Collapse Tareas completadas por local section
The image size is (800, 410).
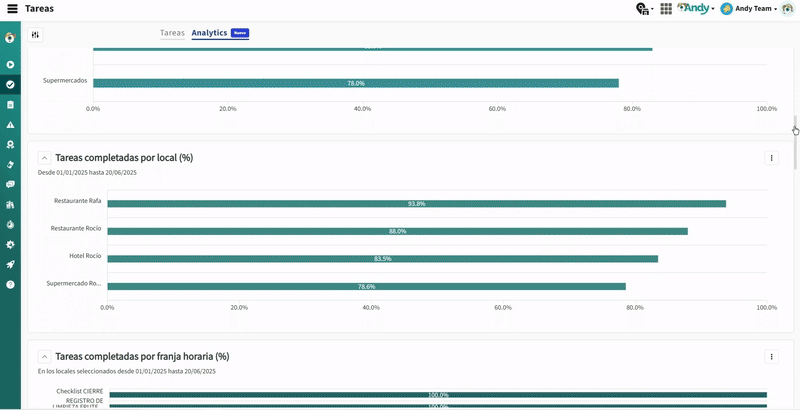pos(44,158)
